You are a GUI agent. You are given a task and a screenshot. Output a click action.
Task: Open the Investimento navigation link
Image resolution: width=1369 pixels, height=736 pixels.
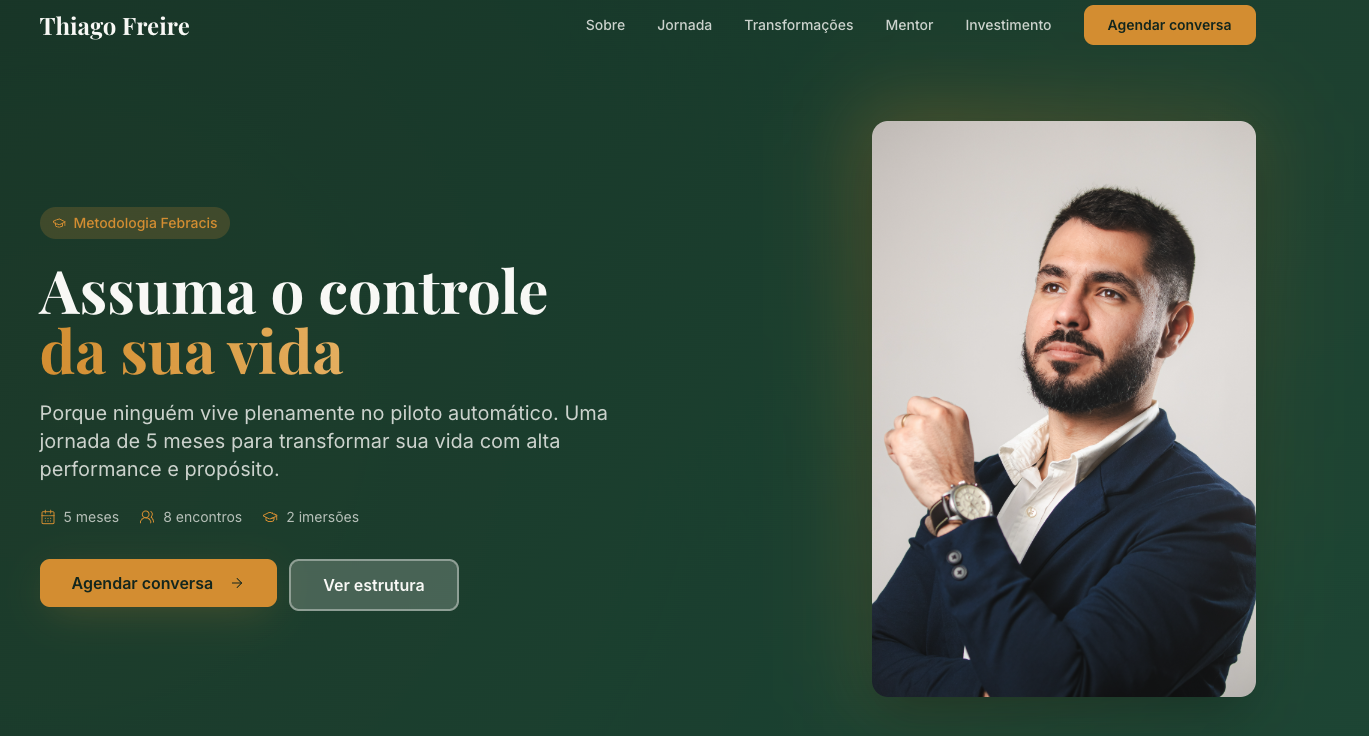pyautogui.click(x=1008, y=25)
